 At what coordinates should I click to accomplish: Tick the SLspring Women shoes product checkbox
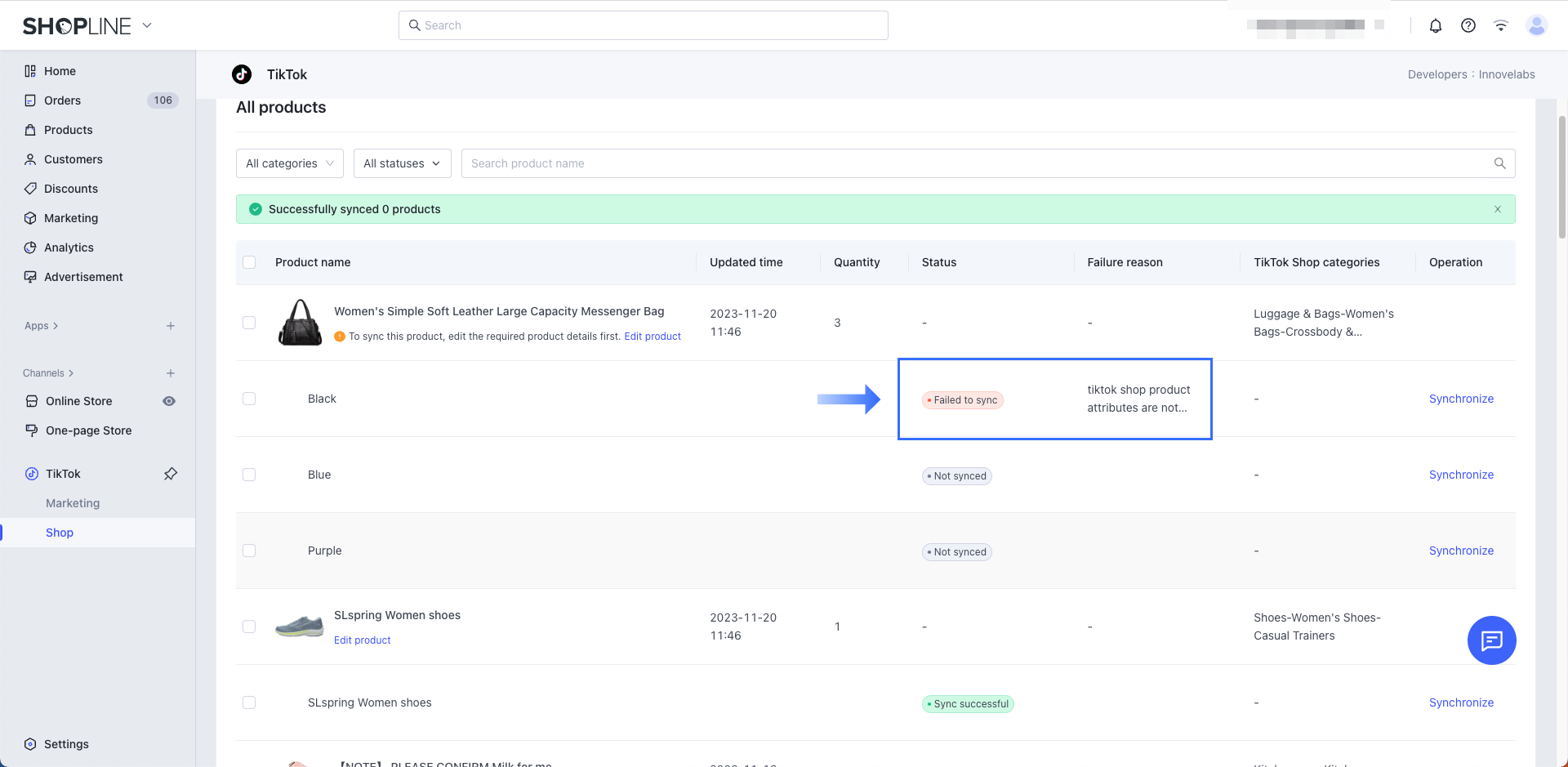click(x=249, y=627)
